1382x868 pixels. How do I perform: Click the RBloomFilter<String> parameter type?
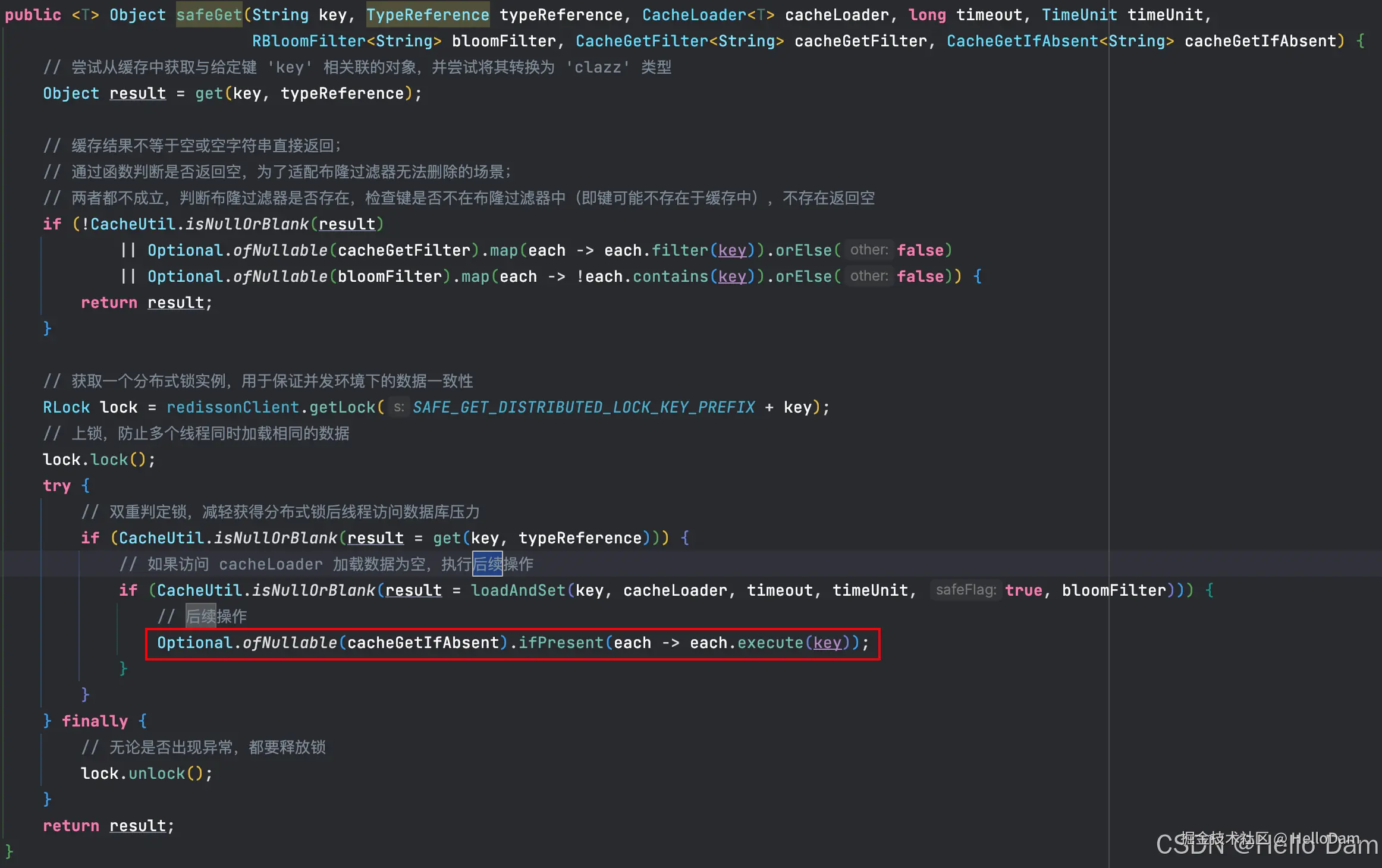pos(347,41)
